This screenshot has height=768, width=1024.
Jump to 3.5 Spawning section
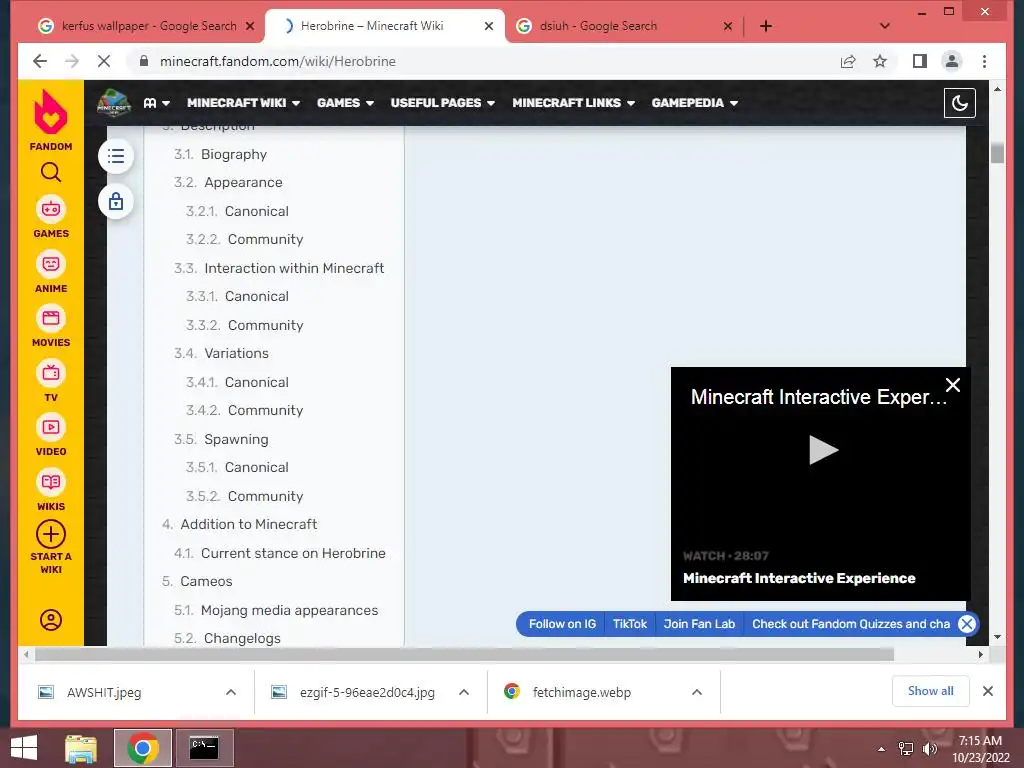coord(221,439)
